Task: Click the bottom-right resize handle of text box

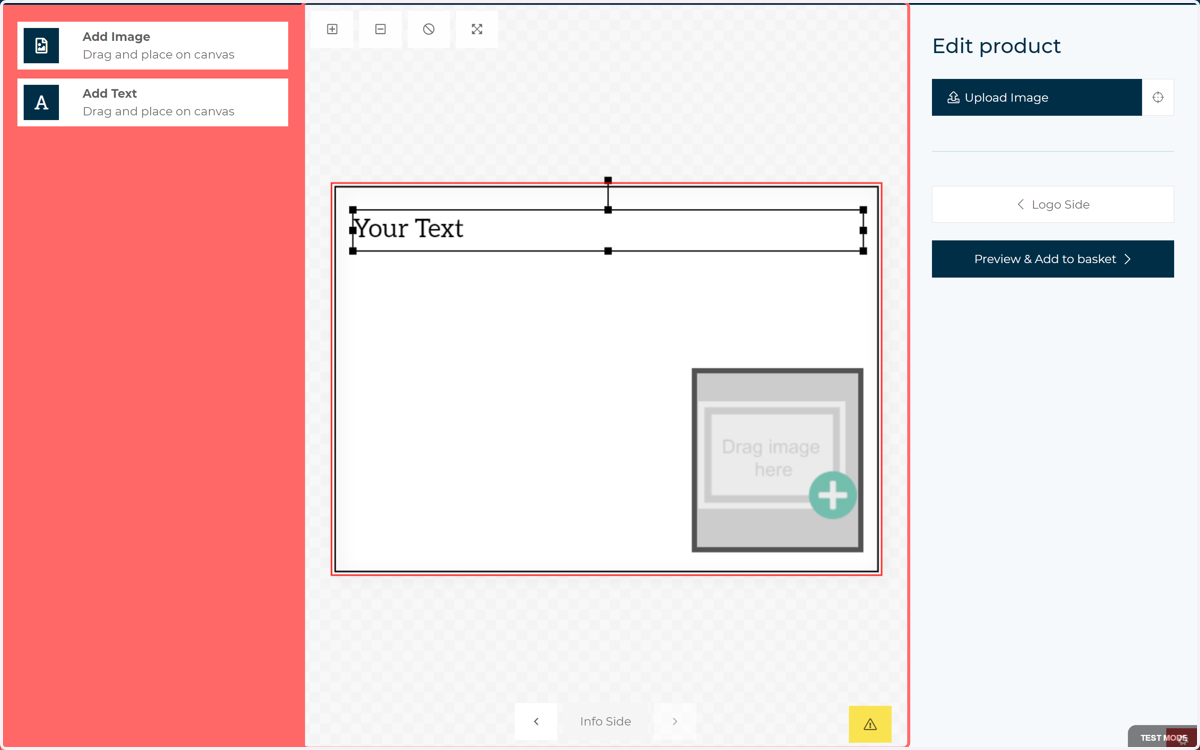Action: [x=863, y=251]
